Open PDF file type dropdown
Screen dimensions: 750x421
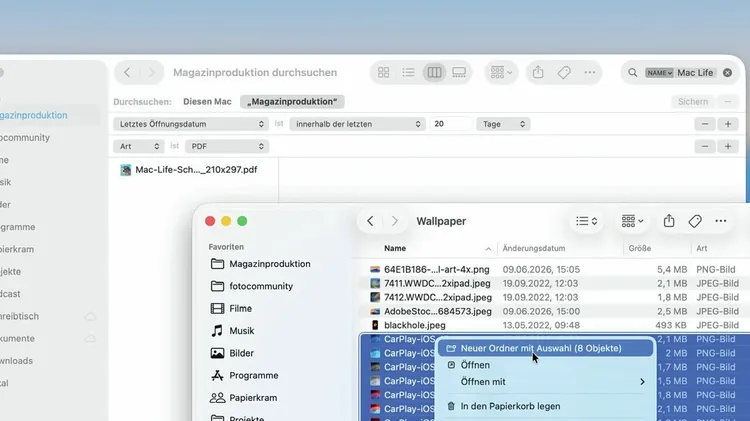[x=227, y=146]
